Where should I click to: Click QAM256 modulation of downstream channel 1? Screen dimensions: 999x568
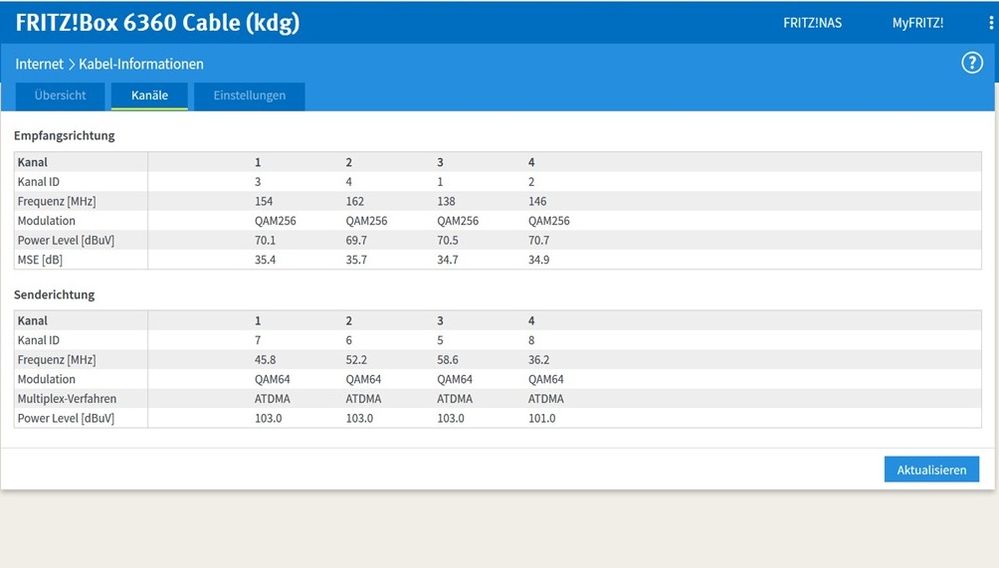[275, 221]
